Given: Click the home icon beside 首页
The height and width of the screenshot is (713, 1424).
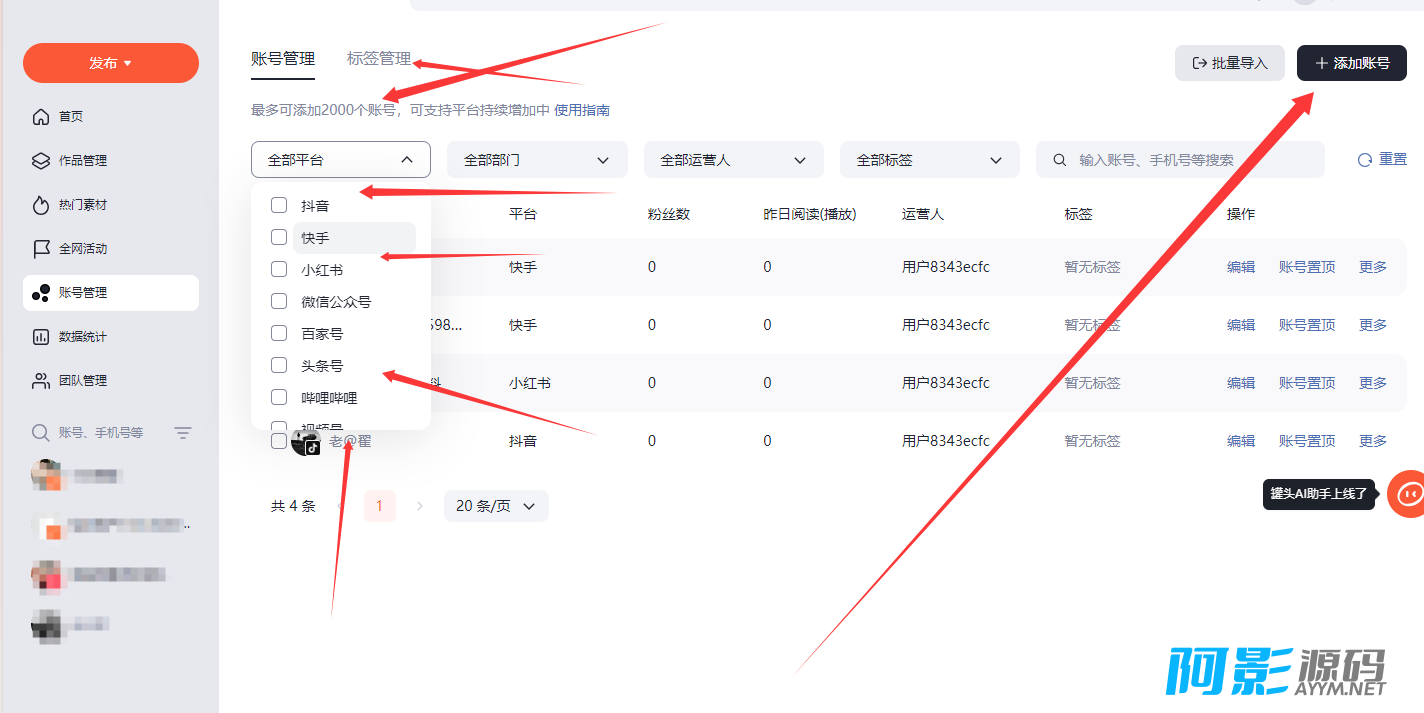Looking at the screenshot, I should pyautogui.click(x=41, y=117).
